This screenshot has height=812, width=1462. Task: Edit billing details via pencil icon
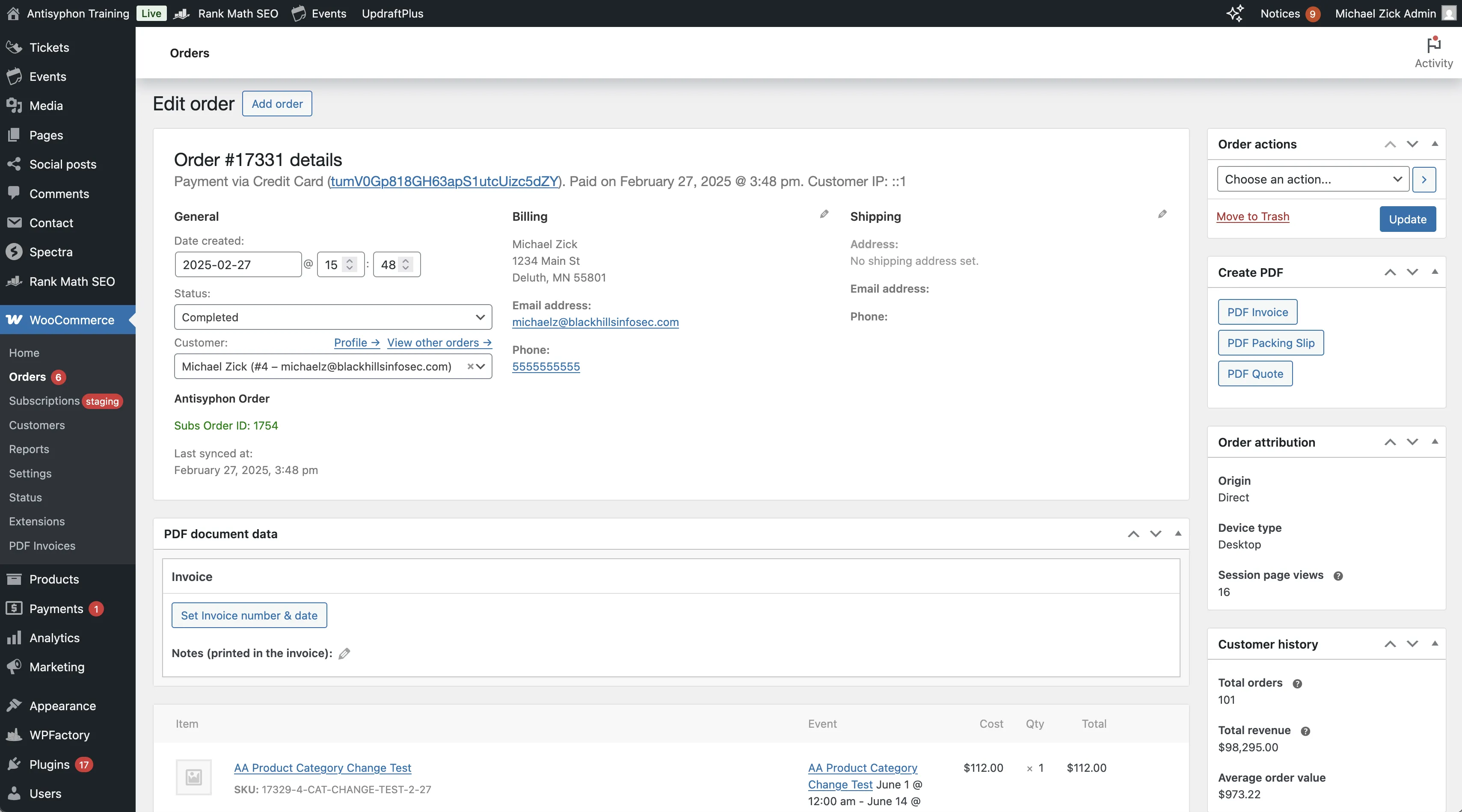(x=824, y=214)
